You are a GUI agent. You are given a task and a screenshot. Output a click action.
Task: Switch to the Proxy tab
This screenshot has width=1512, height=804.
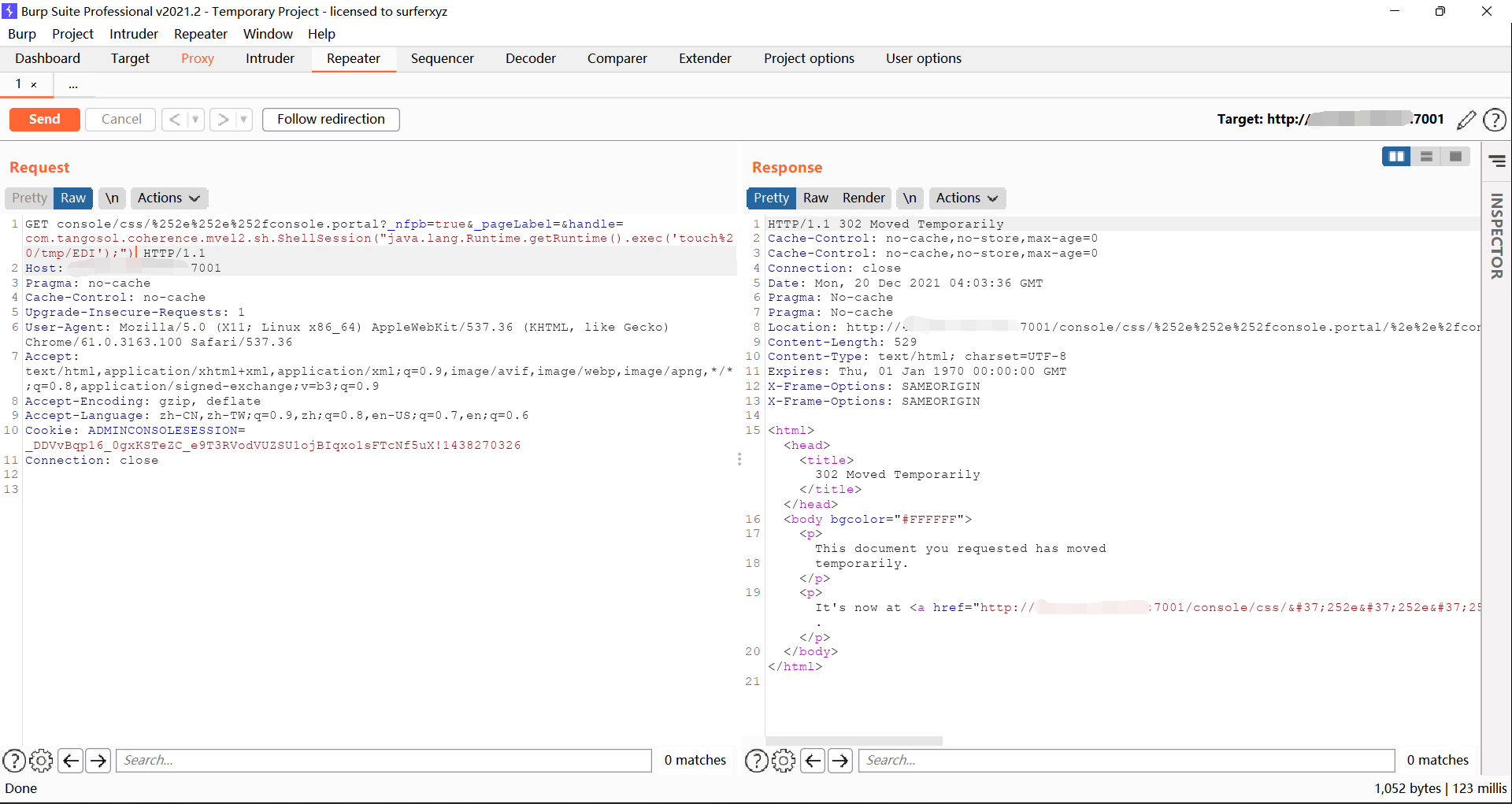point(198,59)
